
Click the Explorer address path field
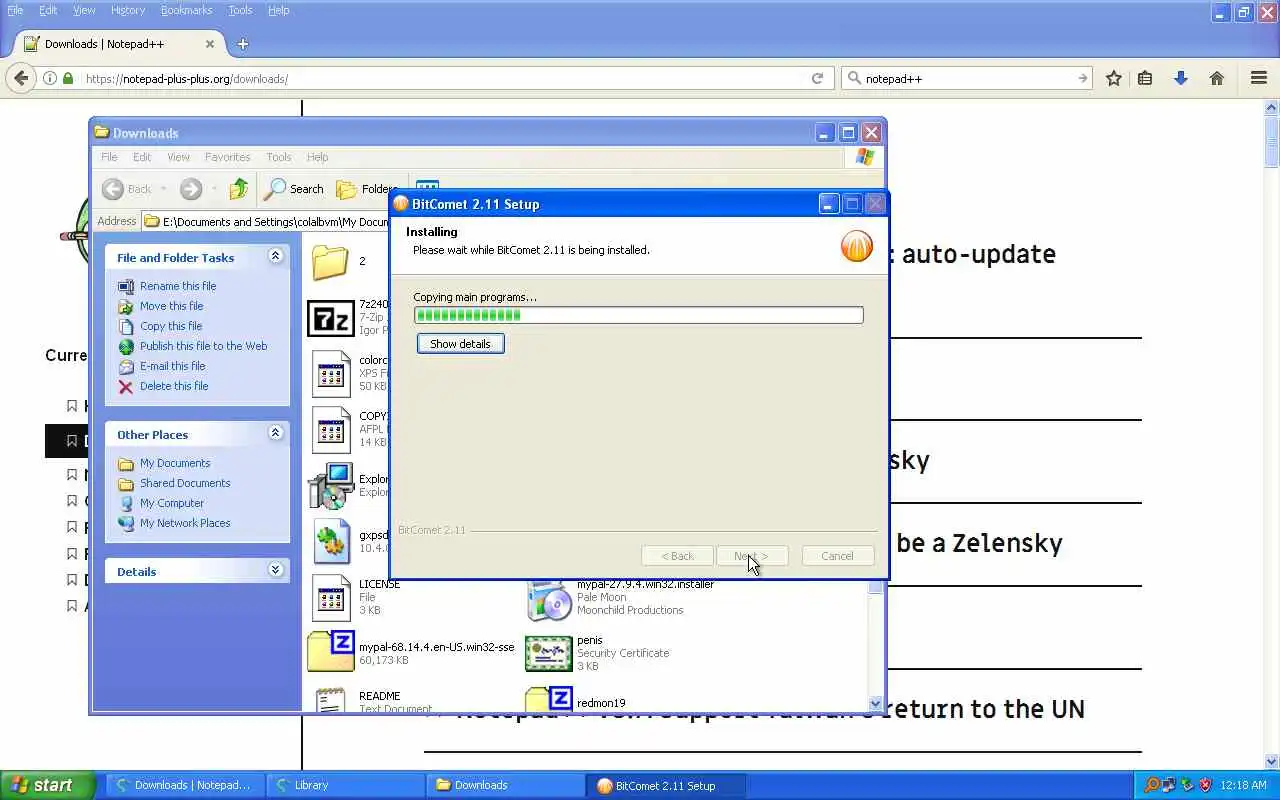point(266,222)
